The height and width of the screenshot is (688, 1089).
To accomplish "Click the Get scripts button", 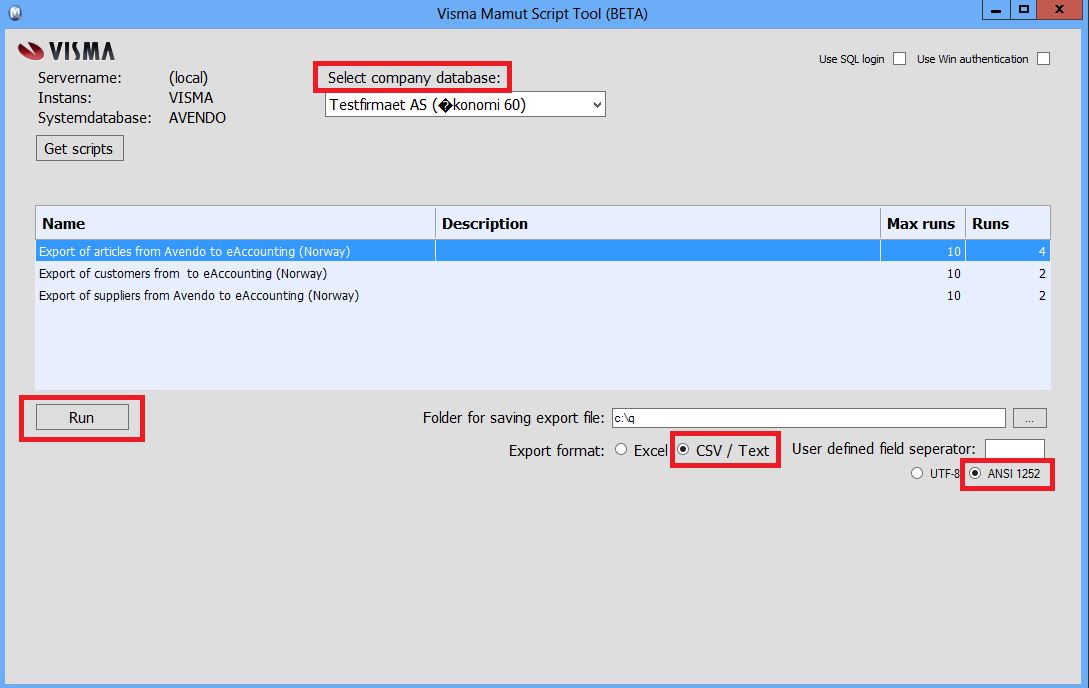I will point(80,149).
